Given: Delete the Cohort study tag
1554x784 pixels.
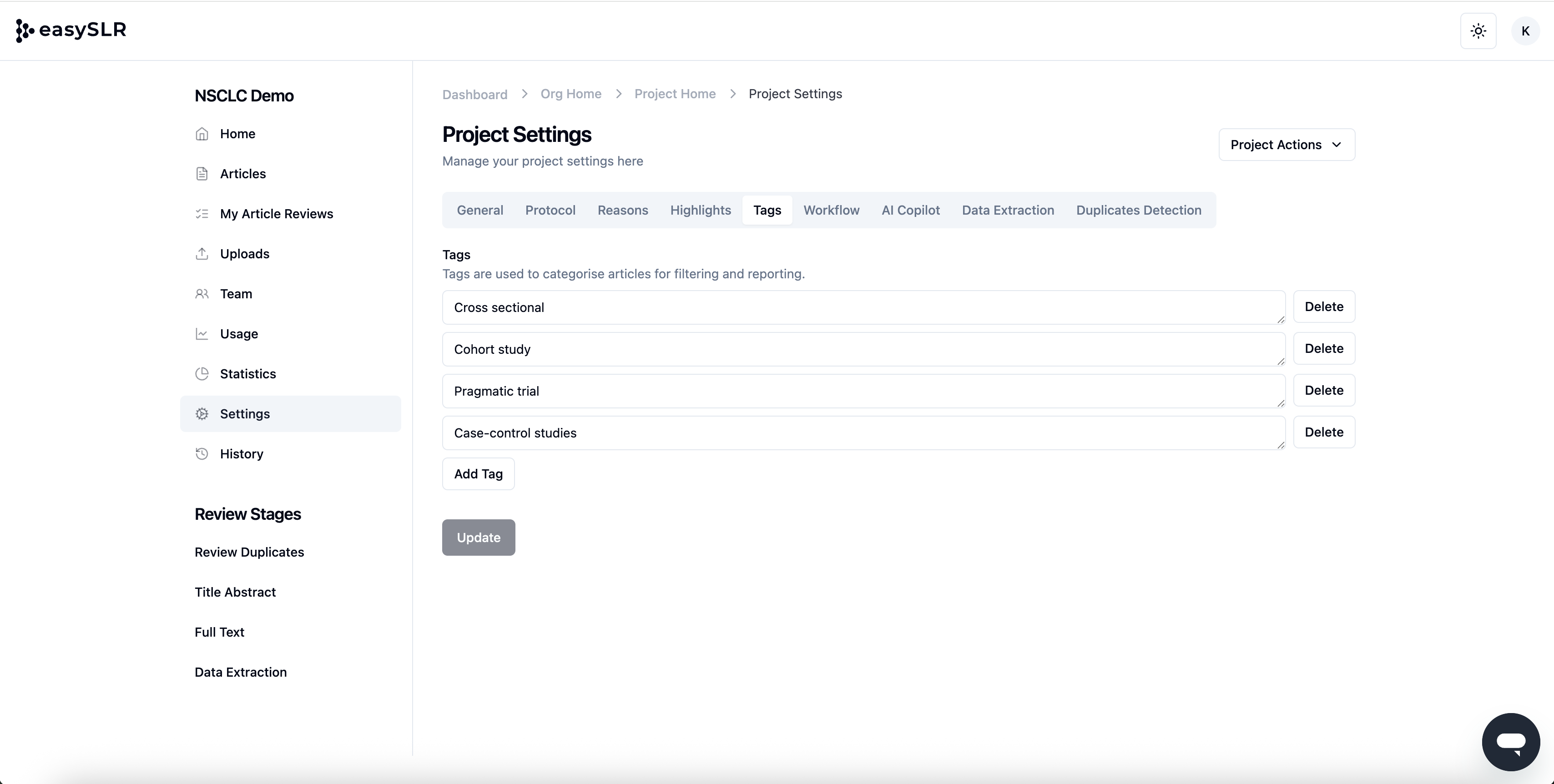Looking at the screenshot, I should [1323, 349].
